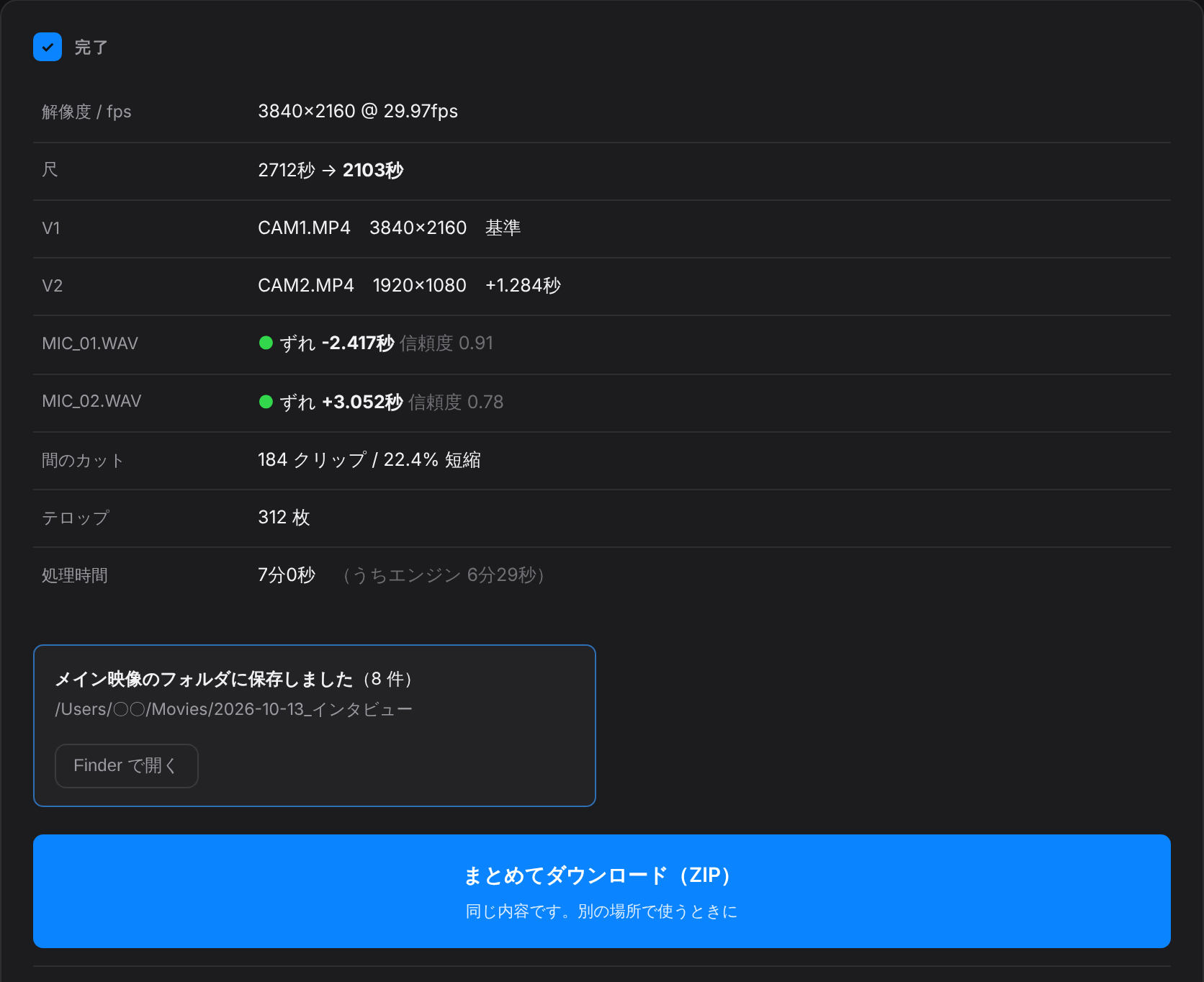This screenshot has height=982, width=1204.
Task: Click the bold 2103秒 duration value
Action: [373, 170]
